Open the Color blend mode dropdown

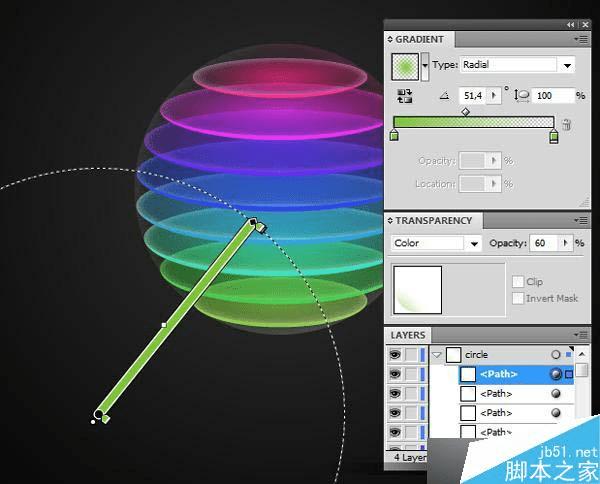pyautogui.click(x=474, y=244)
